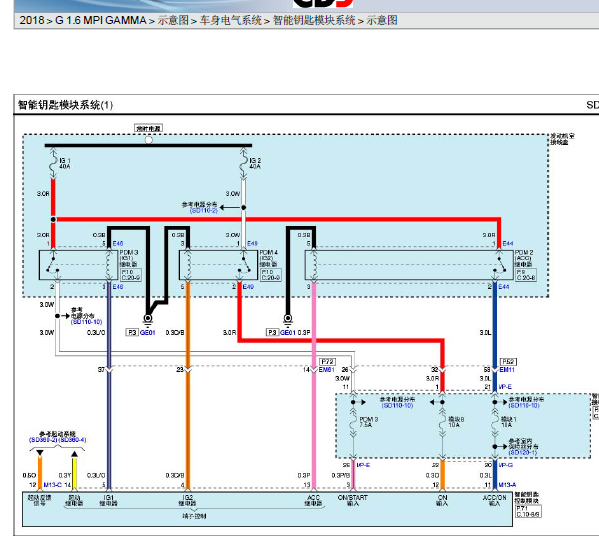Viewport: 599px width, 554px height.
Task: Click the 智能钥匙模块系统 breadcrumb link
Action: click(x=314, y=20)
